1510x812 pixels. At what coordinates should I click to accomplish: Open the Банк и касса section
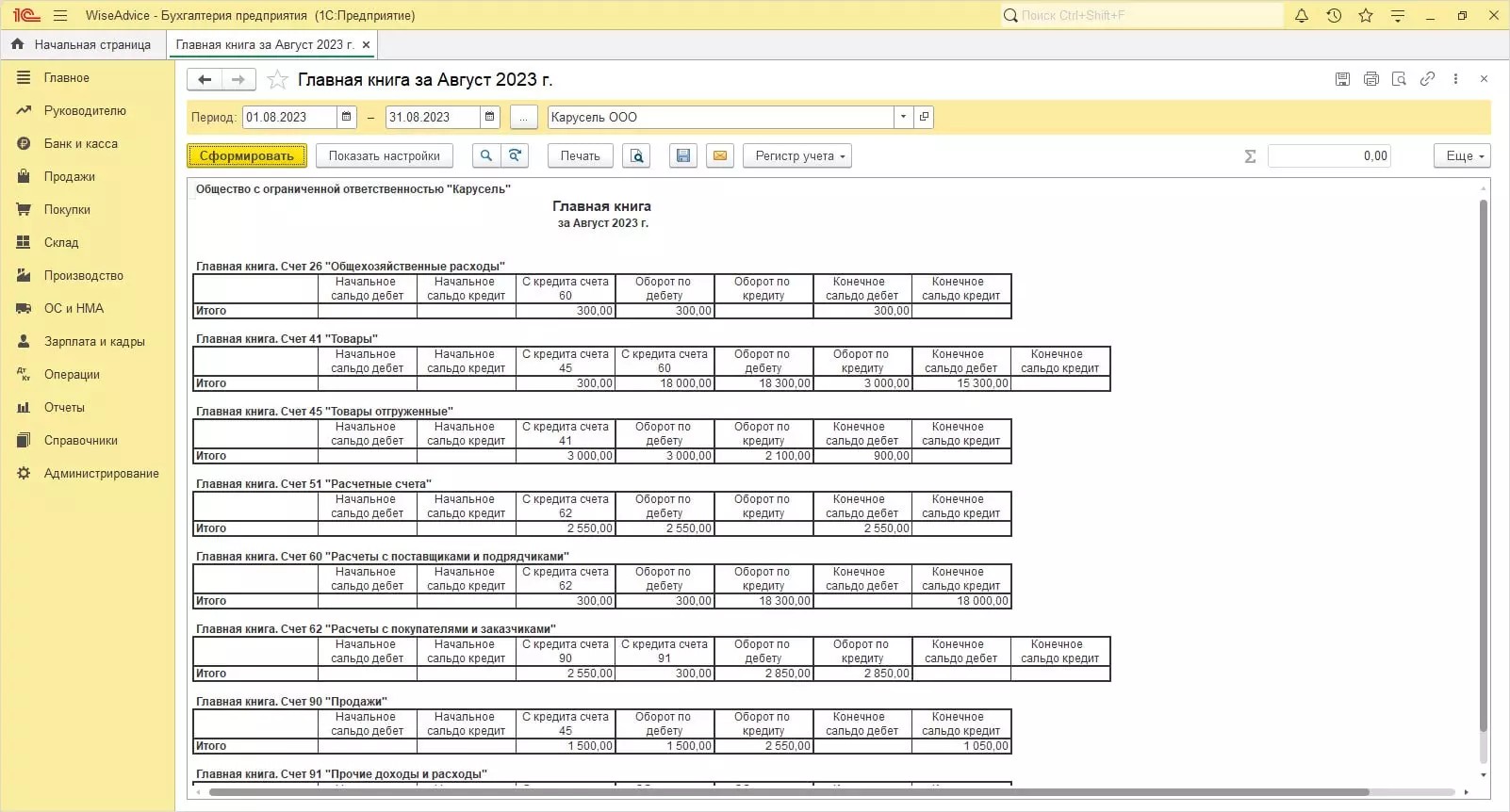pos(81,144)
